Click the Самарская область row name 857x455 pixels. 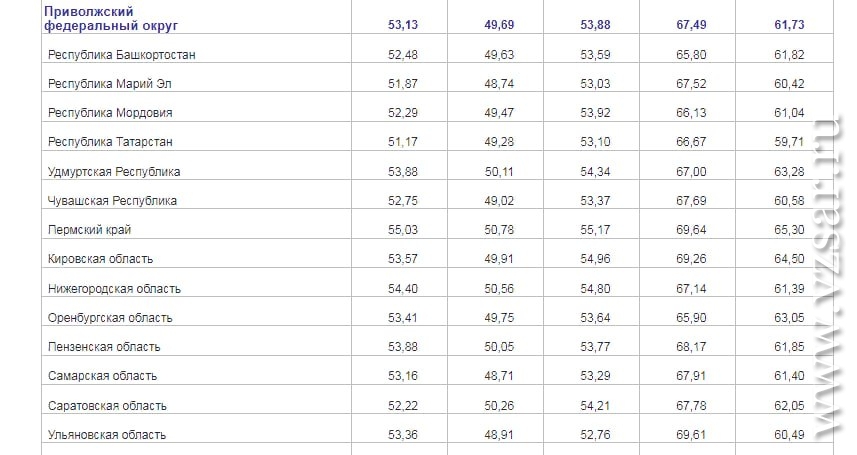(x=103, y=376)
